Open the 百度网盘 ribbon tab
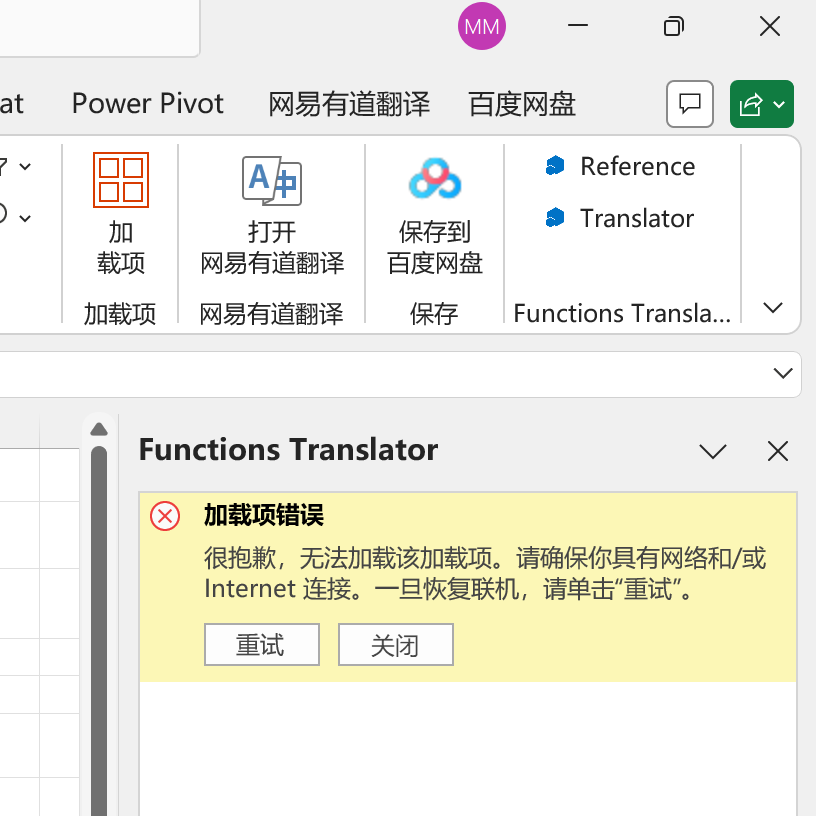Viewport: 816px width, 816px height. pos(521,103)
